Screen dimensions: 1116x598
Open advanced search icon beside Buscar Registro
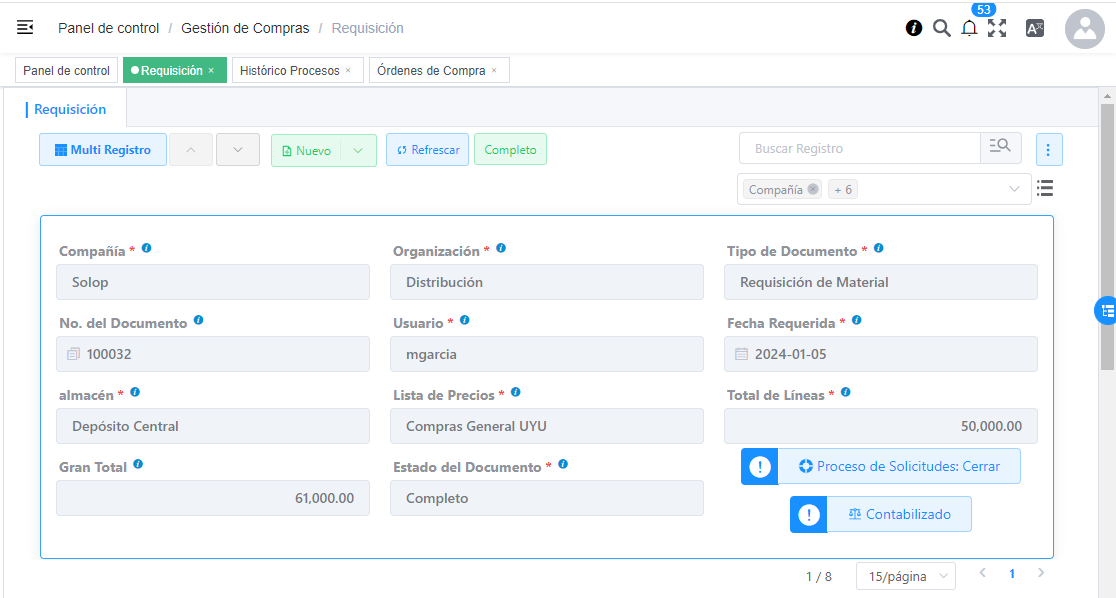(1000, 148)
